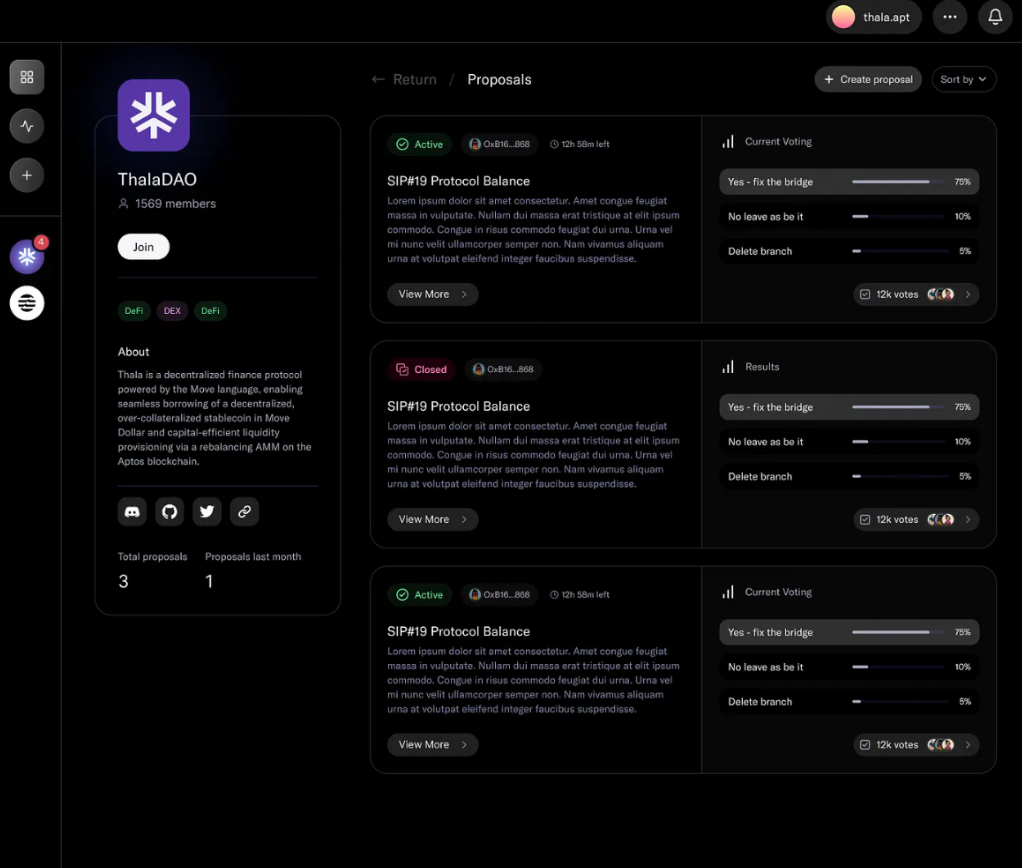Select No leave as be it in Results card

[849, 442]
